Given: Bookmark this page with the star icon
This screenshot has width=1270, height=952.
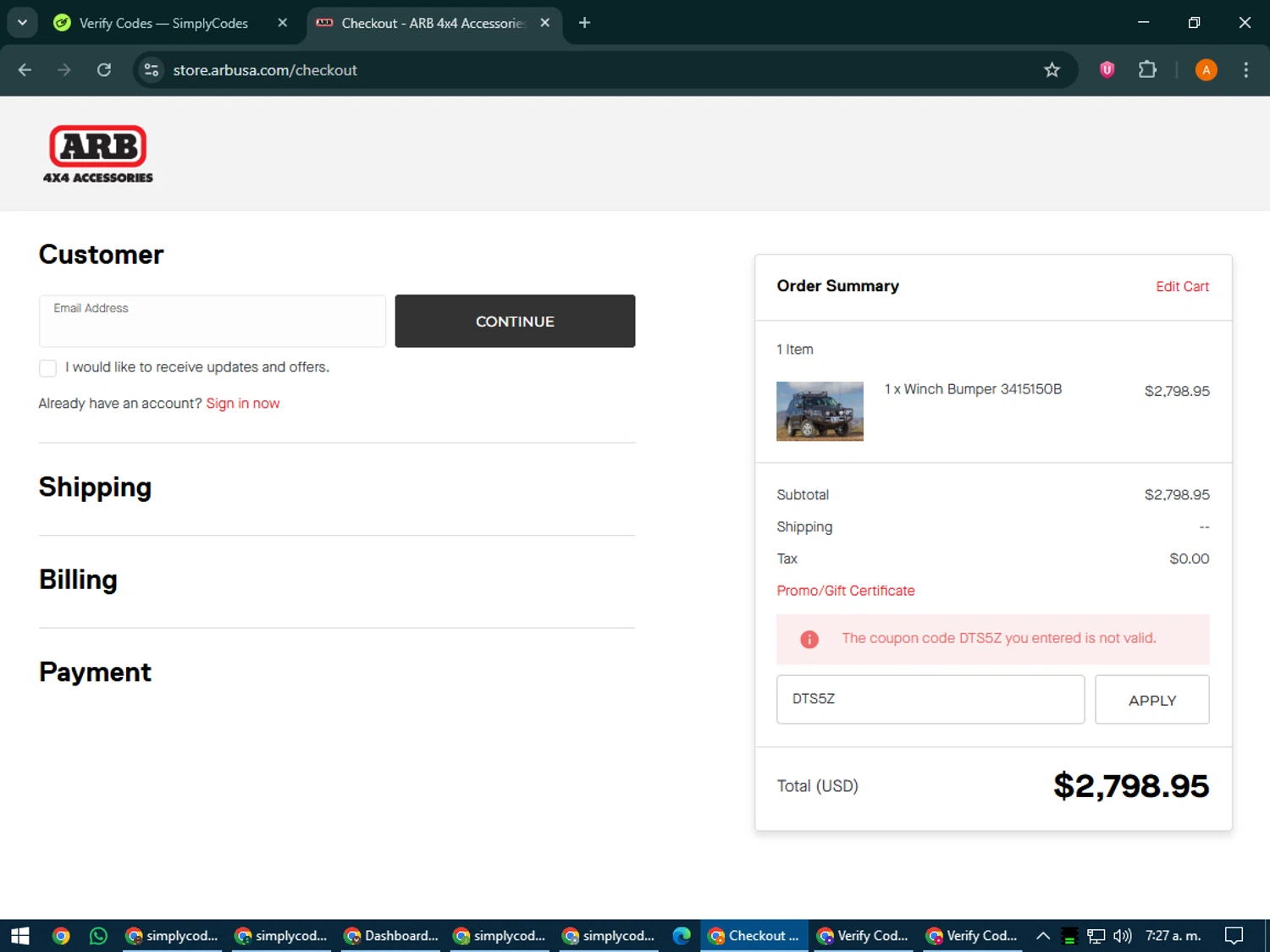Looking at the screenshot, I should [1052, 70].
